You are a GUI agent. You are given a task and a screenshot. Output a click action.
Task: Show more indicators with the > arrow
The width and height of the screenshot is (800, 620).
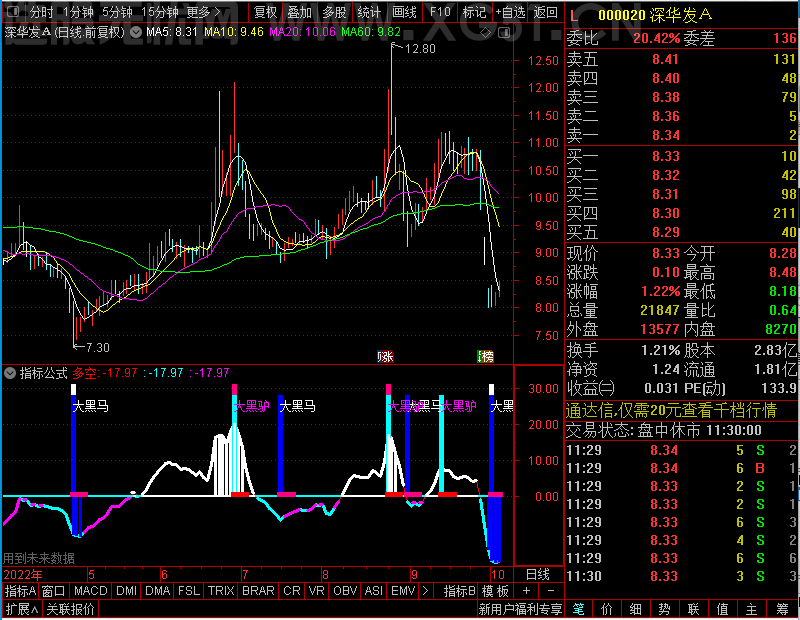pyautogui.click(x=425, y=591)
